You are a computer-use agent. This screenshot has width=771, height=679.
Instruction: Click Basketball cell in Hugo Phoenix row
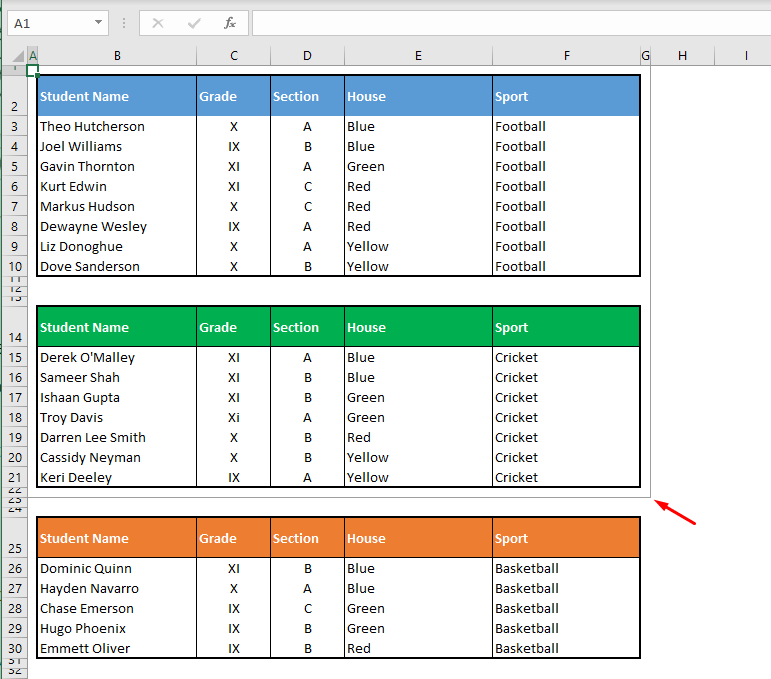coord(566,628)
